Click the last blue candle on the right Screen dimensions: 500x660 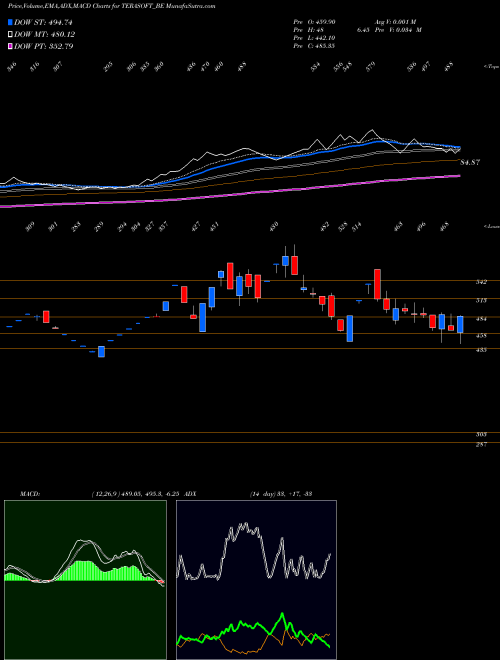point(460,325)
